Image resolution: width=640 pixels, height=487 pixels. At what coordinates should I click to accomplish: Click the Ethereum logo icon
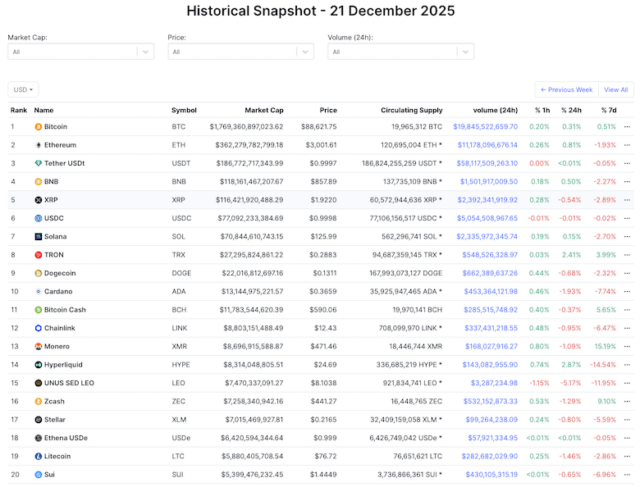[x=38, y=145]
